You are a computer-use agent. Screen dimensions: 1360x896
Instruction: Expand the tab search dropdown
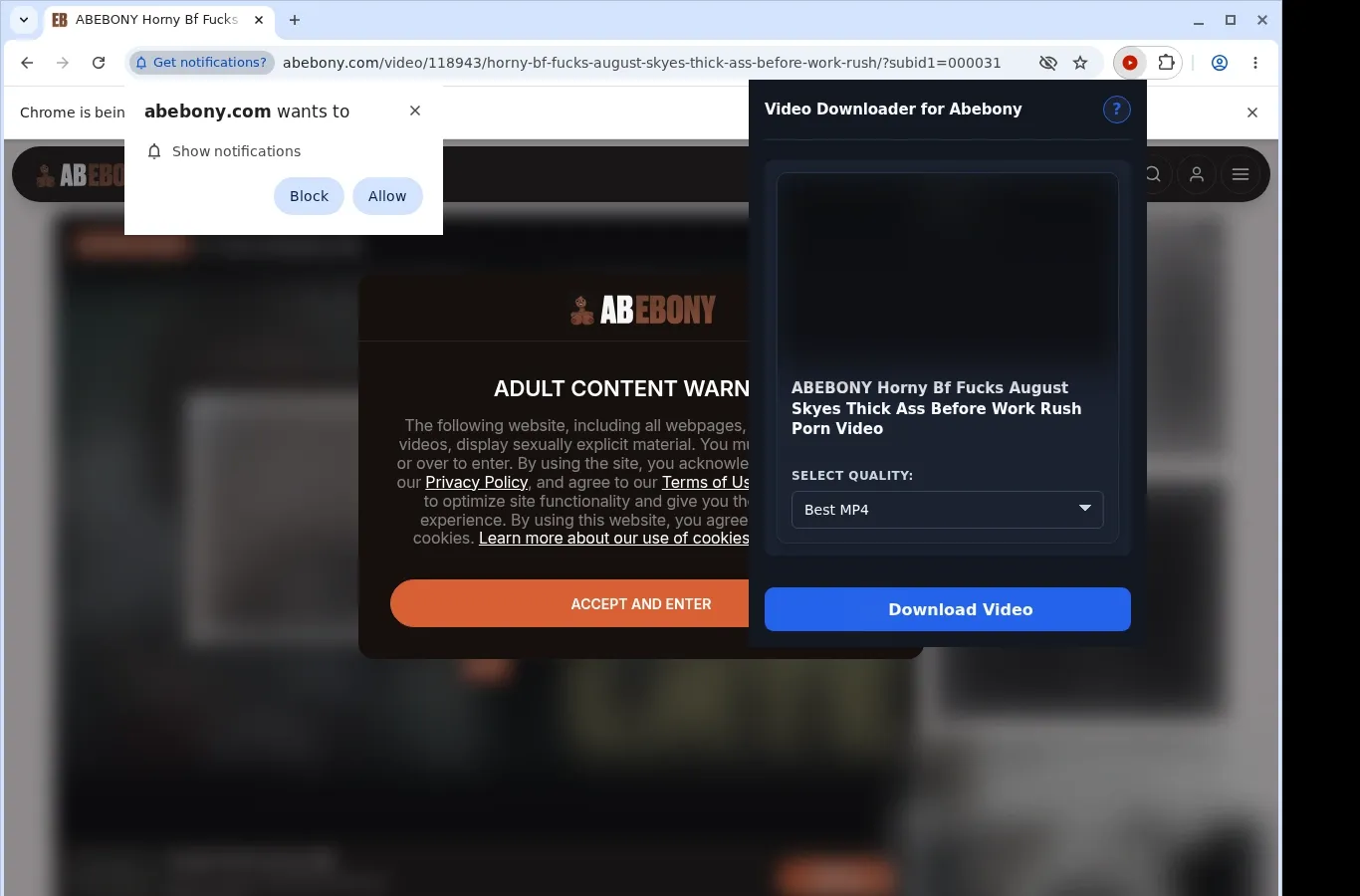(x=24, y=20)
